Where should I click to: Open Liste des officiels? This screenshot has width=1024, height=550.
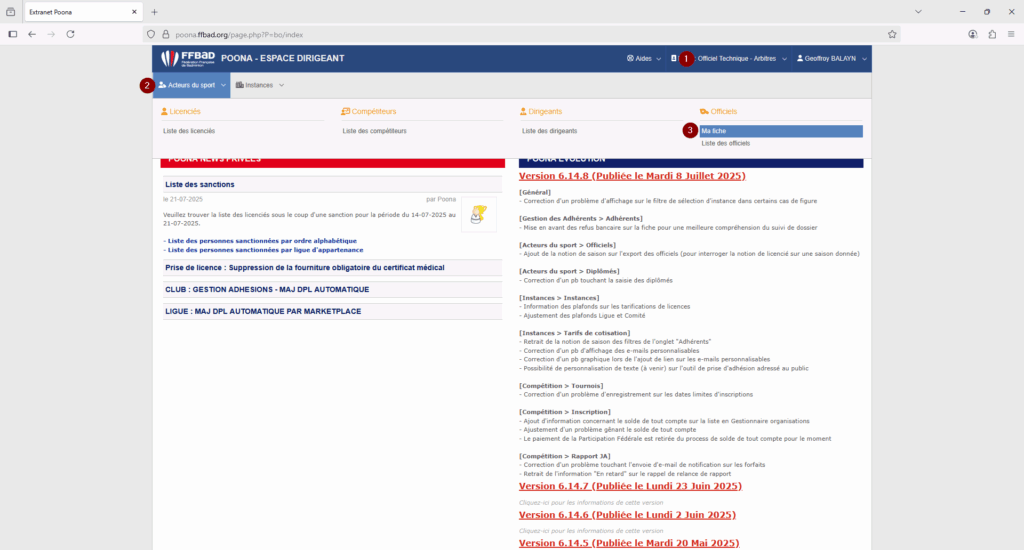coord(726,143)
